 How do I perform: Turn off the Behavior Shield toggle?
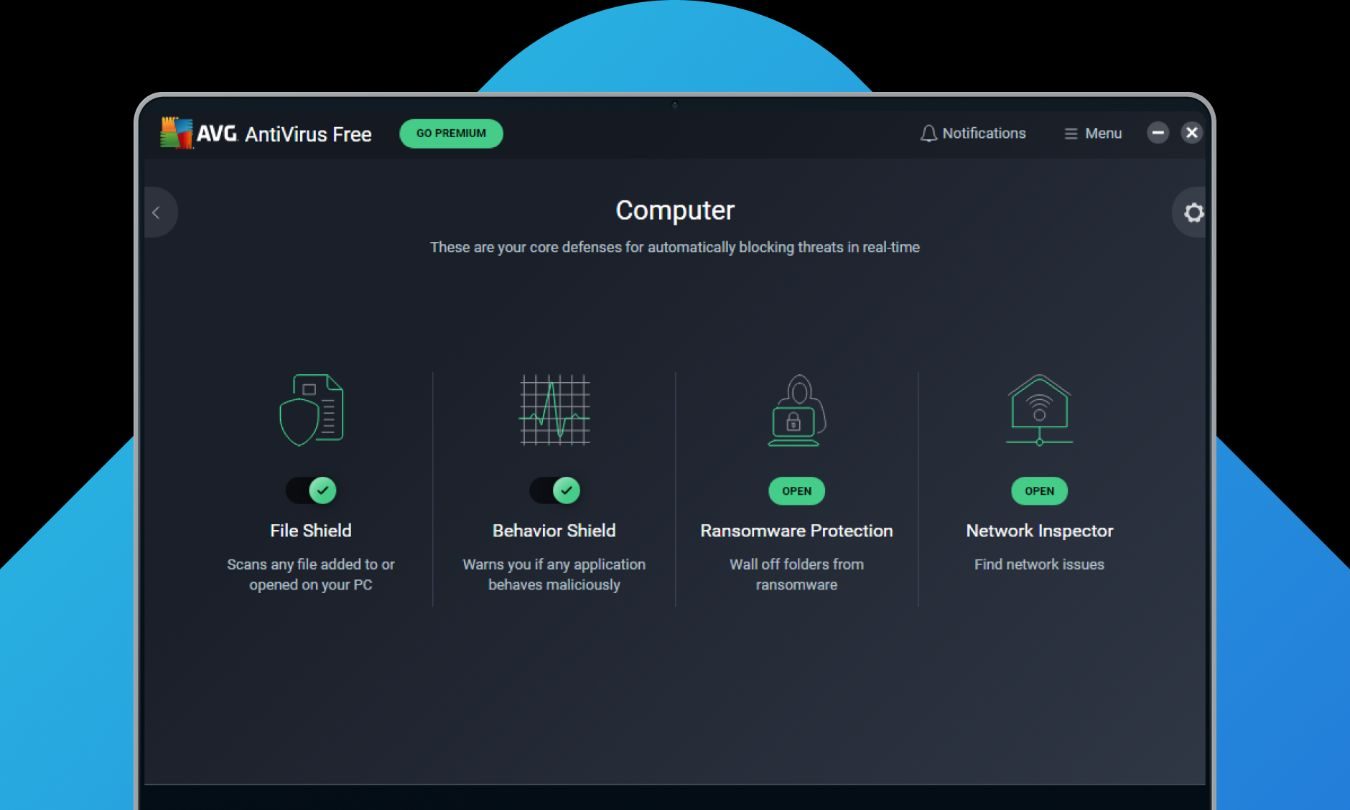(x=555, y=490)
